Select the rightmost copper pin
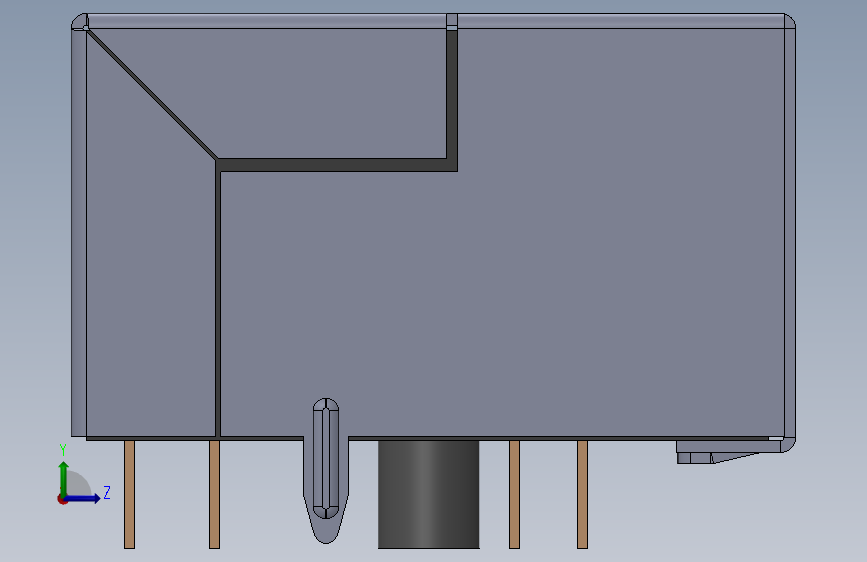The image size is (867, 562). pyautogui.click(x=582, y=494)
